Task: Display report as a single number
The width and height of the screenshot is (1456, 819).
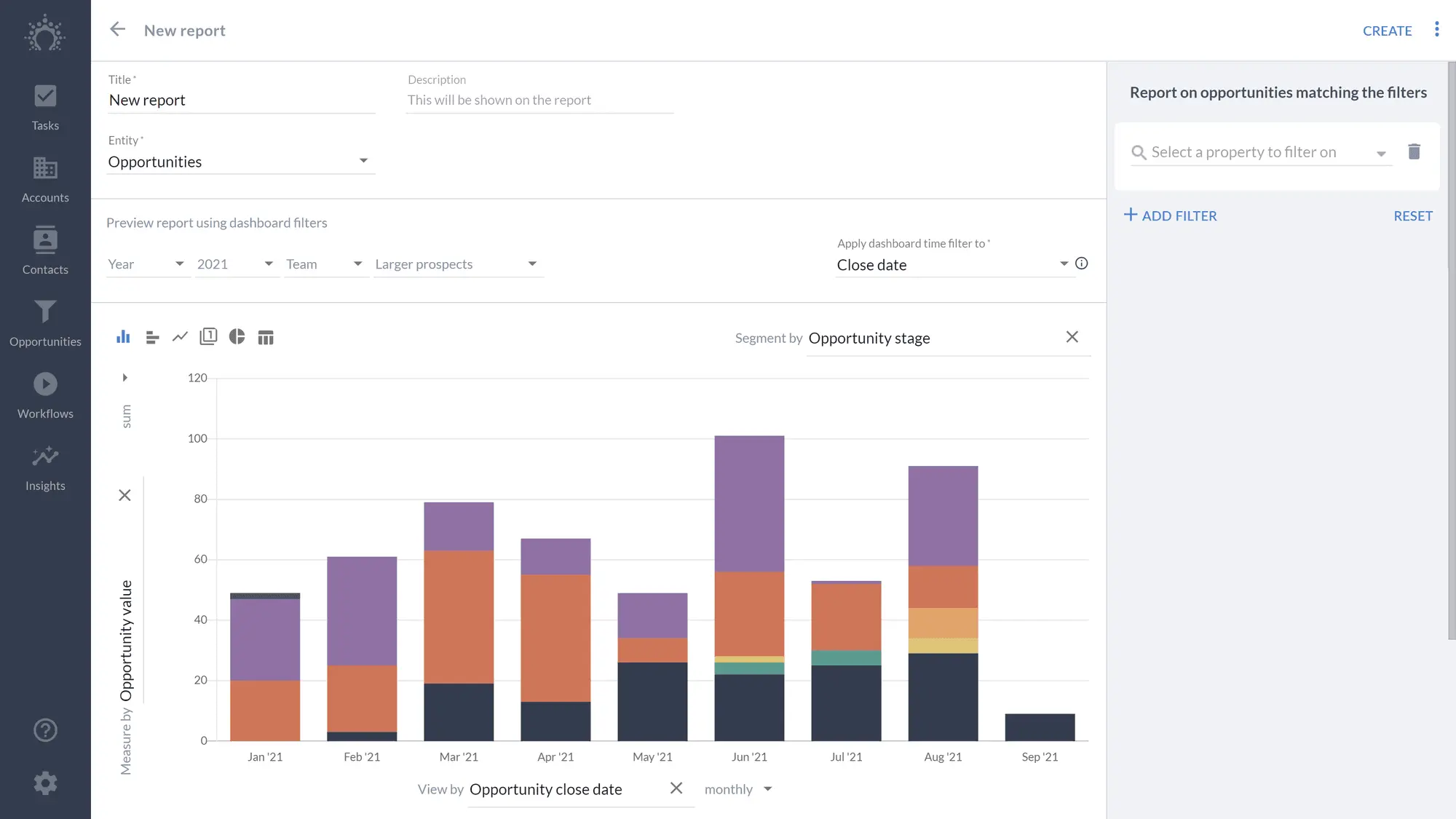Action: click(x=208, y=336)
